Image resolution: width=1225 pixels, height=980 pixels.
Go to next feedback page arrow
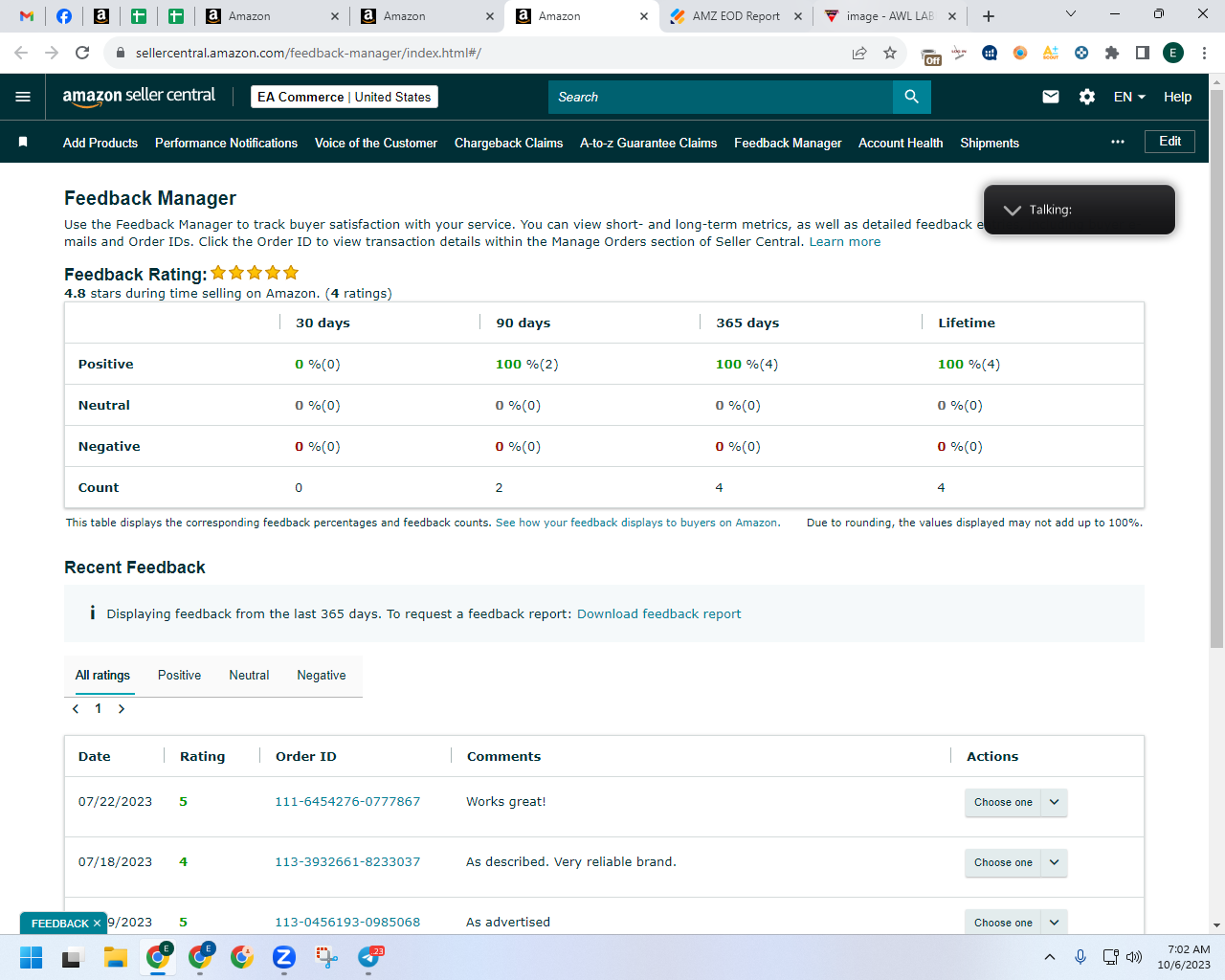pyautogui.click(x=122, y=709)
